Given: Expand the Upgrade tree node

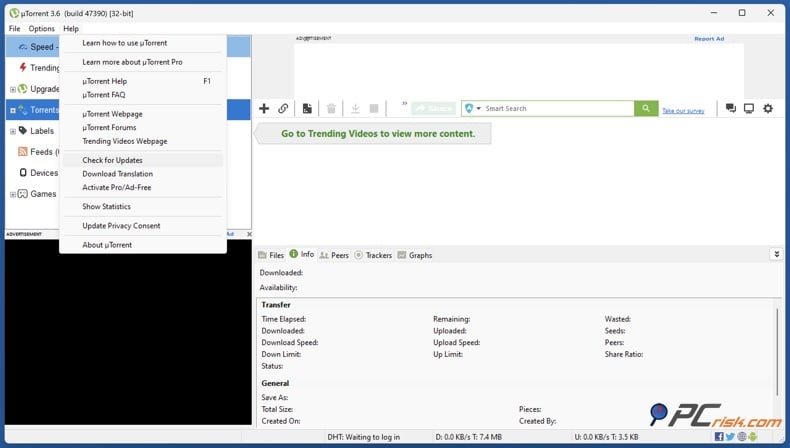Looking at the screenshot, I should pos(13,90).
